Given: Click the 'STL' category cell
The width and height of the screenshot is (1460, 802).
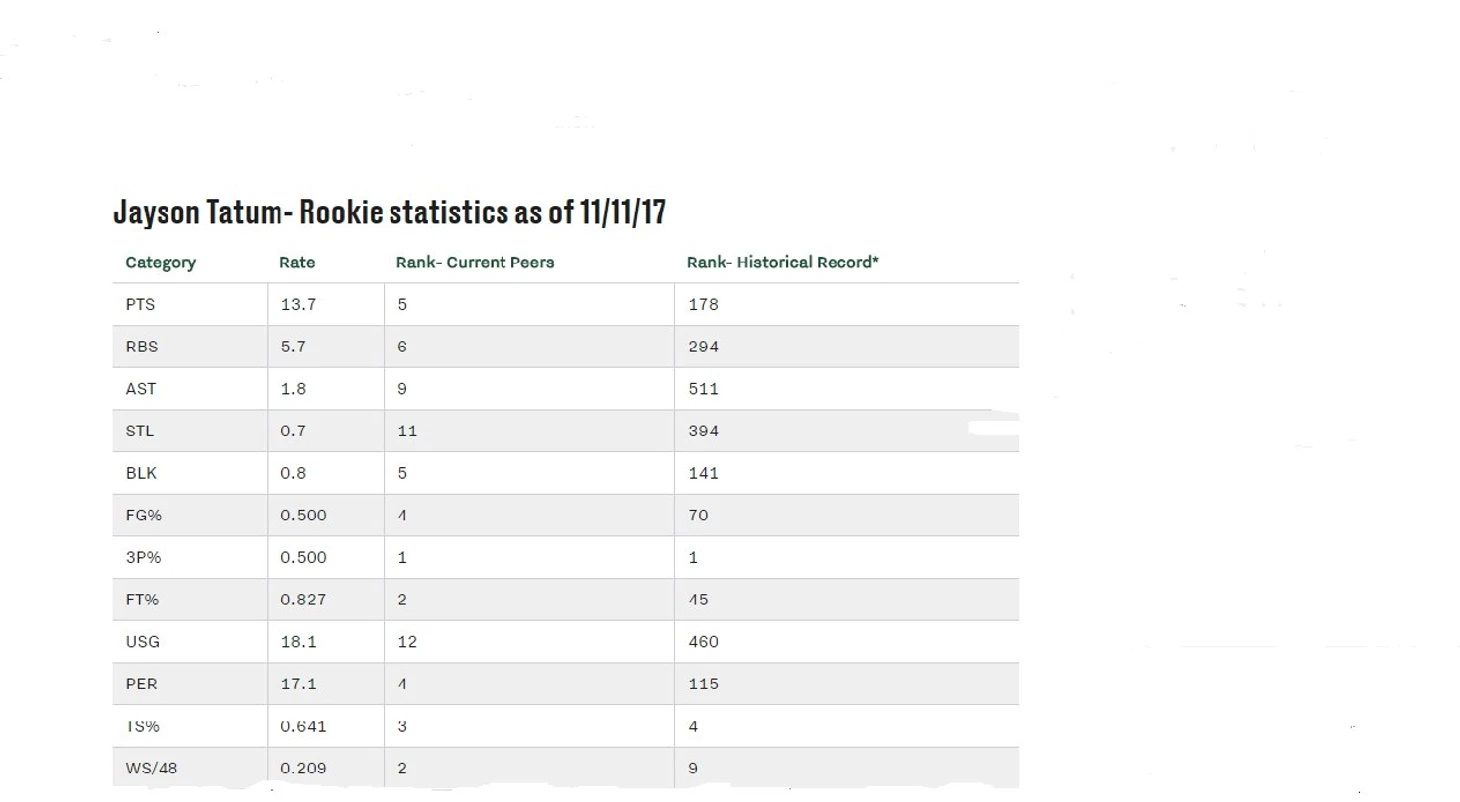Looking at the screenshot, I should pyautogui.click(x=139, y=431).
